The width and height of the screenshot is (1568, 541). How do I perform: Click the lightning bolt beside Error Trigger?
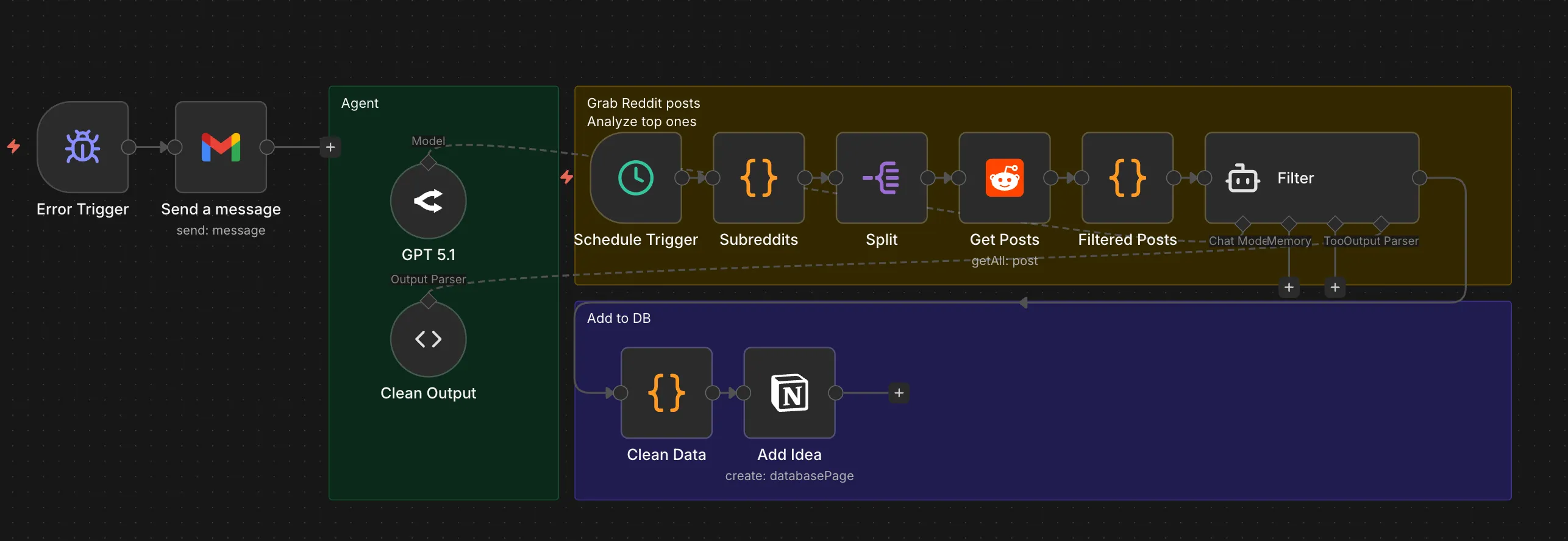13,146
